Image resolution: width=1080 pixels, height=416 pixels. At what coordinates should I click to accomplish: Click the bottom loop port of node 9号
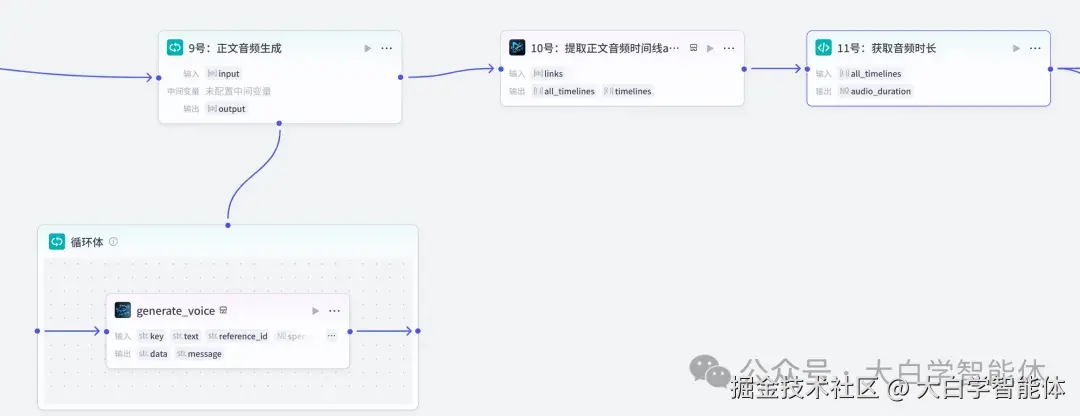click(279, 123)
